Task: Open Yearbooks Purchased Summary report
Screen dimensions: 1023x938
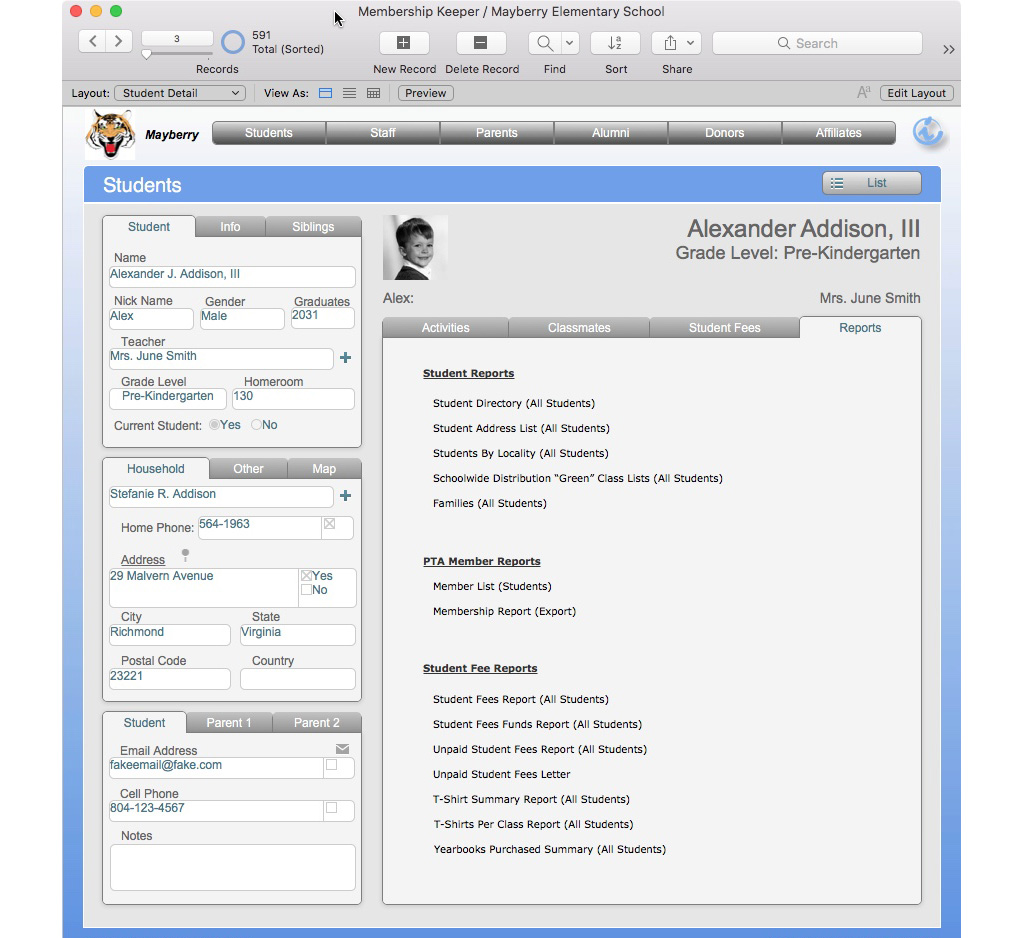Action: 549,849
